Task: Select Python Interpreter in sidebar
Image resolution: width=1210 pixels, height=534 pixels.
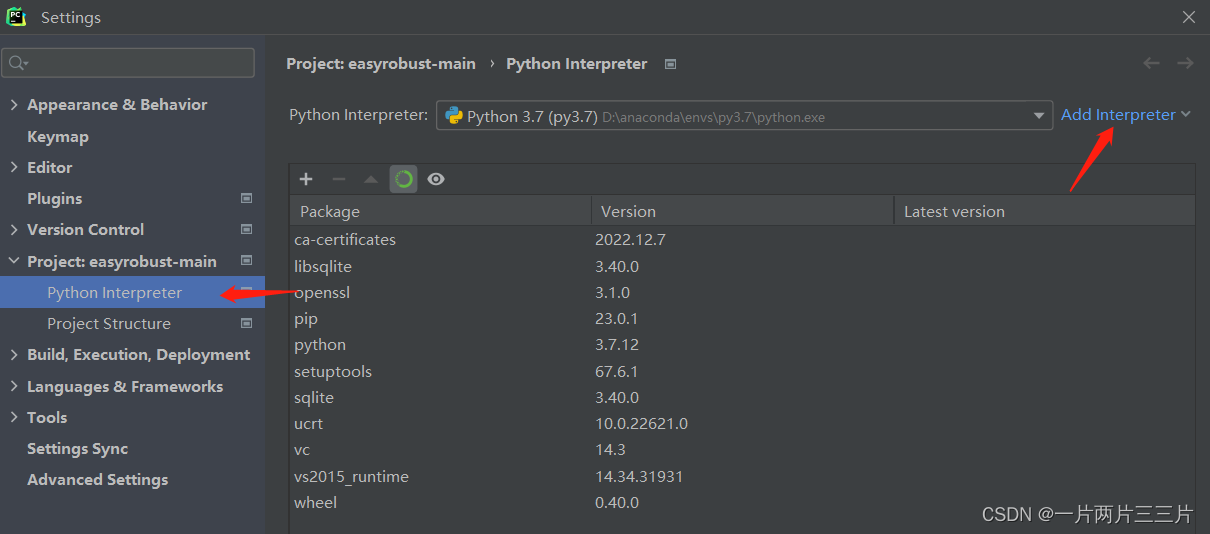Action: (x=132, y=292)
